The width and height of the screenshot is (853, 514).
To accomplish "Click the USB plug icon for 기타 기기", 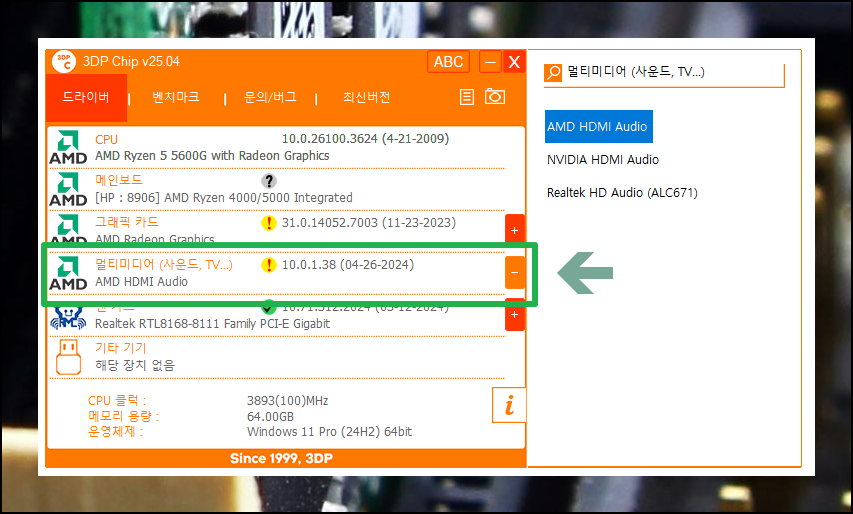I will [x=69, y=357].
